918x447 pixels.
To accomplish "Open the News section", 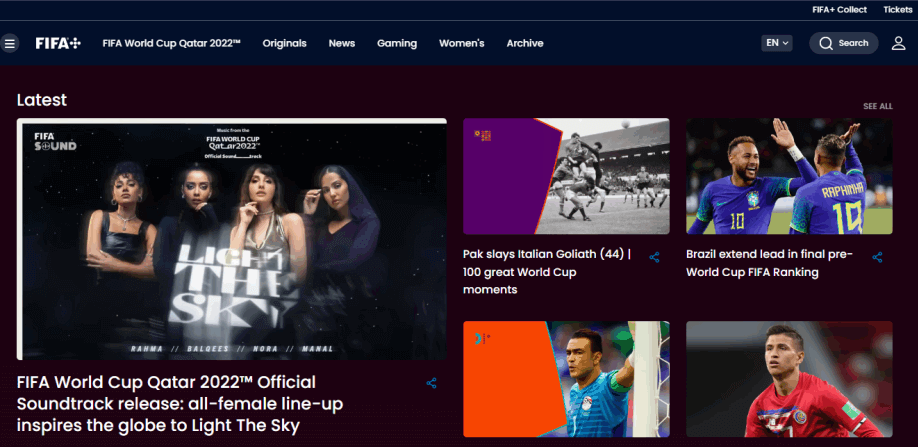I will point(342,43).
